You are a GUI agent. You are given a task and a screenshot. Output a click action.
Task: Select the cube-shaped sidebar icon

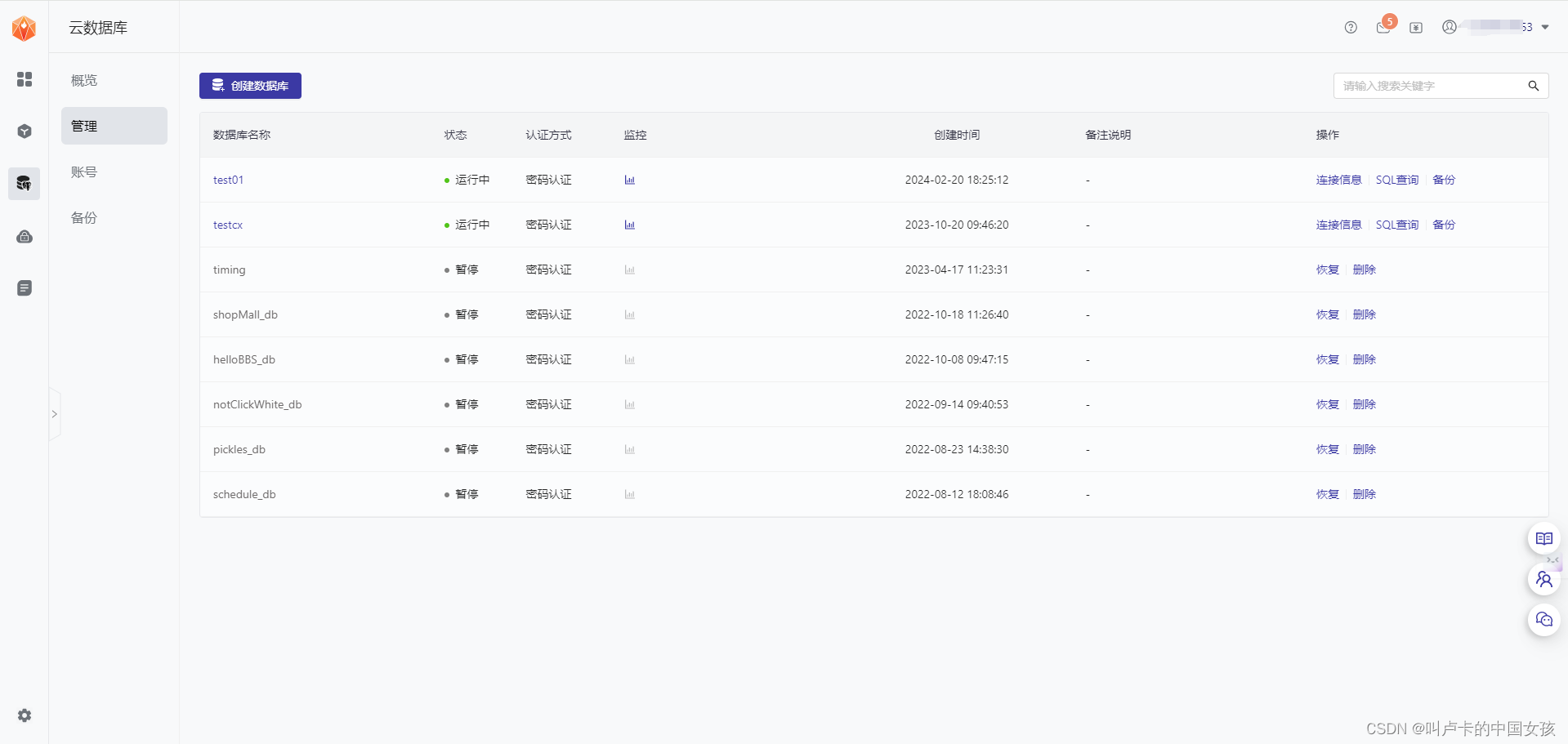(x=25, y=131)
